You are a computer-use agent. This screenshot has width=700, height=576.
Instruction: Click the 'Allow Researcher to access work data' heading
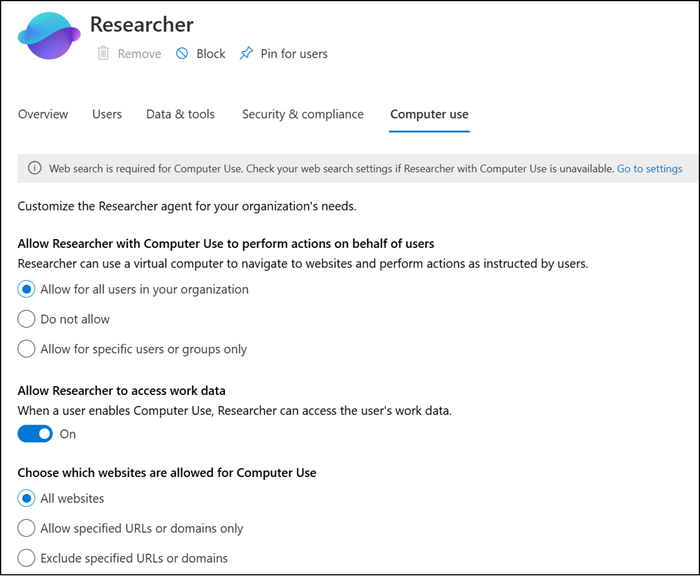click(x=121, y=391)
